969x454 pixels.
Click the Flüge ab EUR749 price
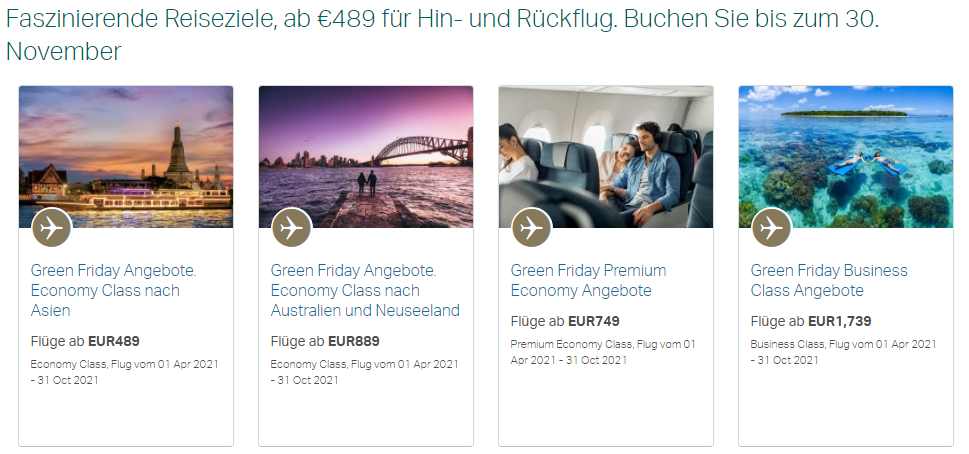(565, 321)
